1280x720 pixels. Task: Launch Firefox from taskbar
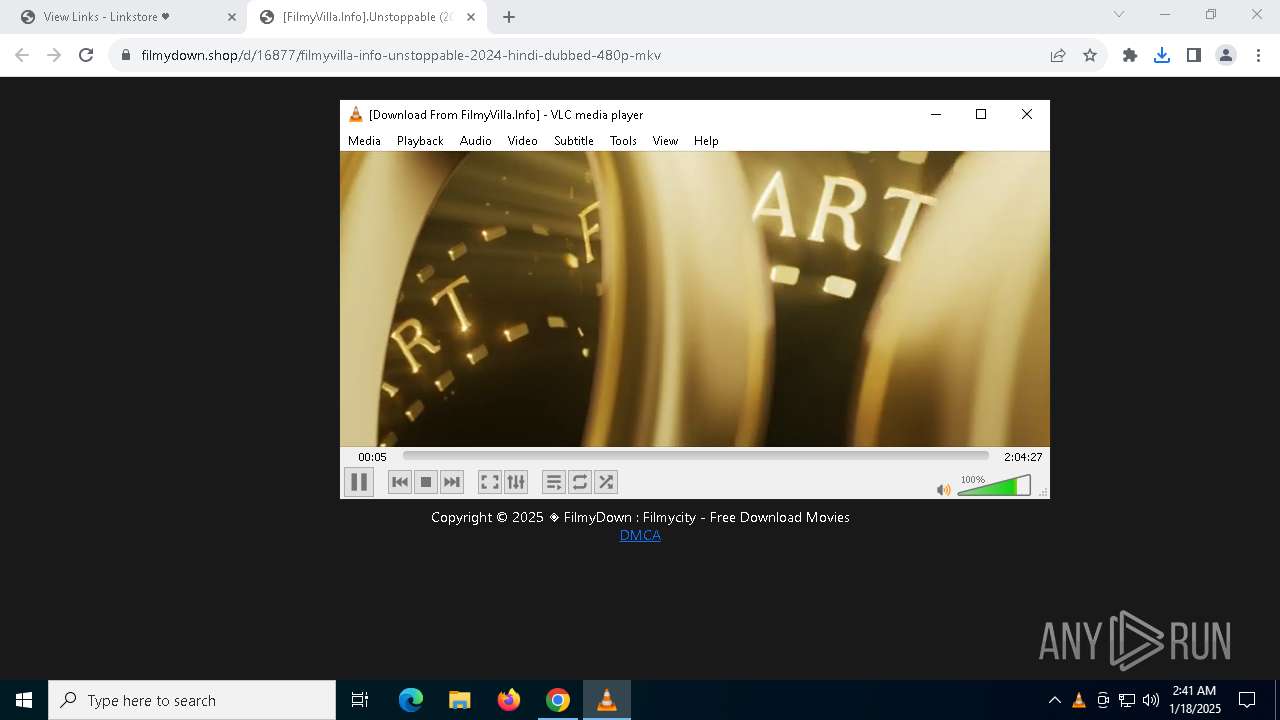(508, 700)
